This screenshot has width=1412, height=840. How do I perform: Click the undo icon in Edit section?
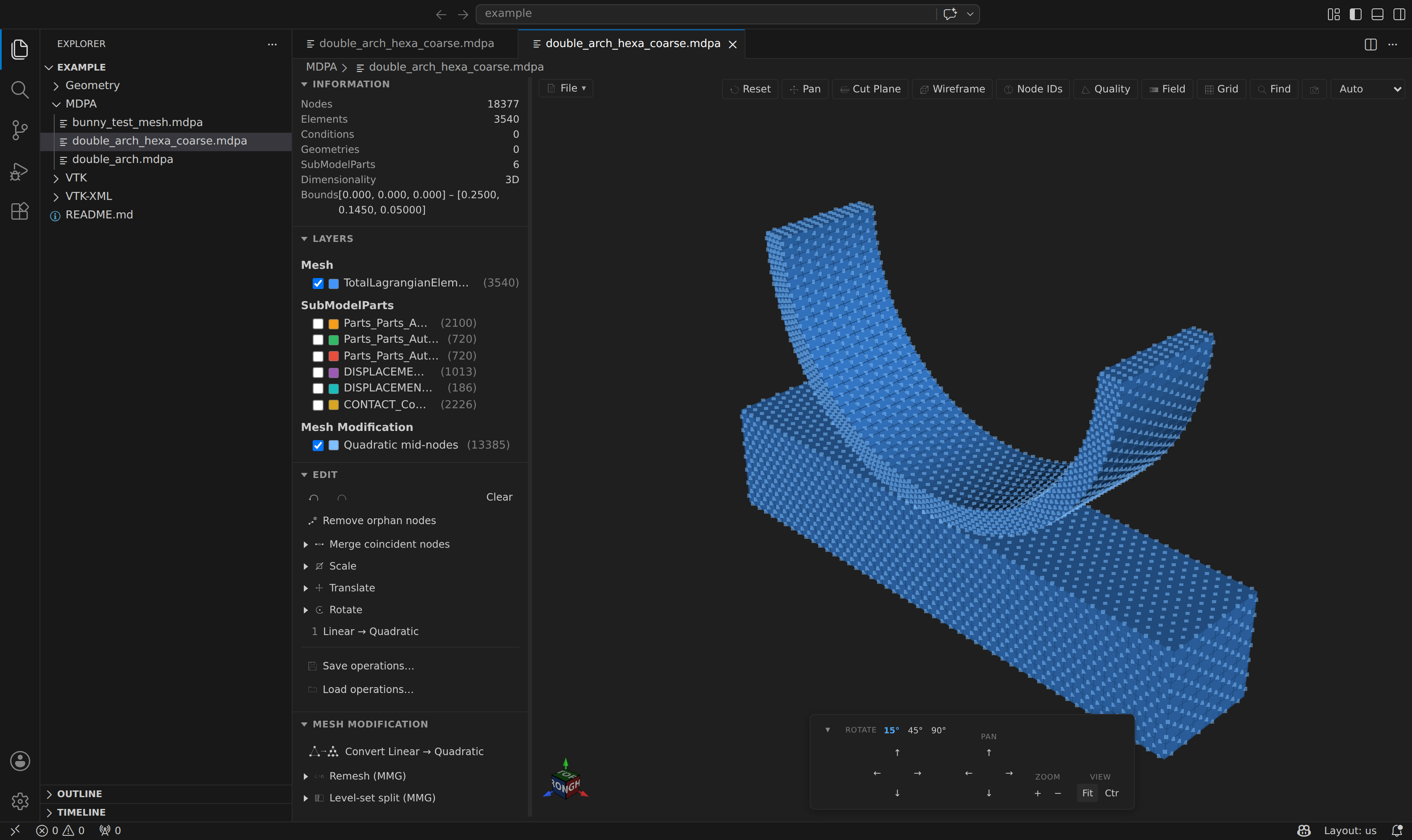314,498
